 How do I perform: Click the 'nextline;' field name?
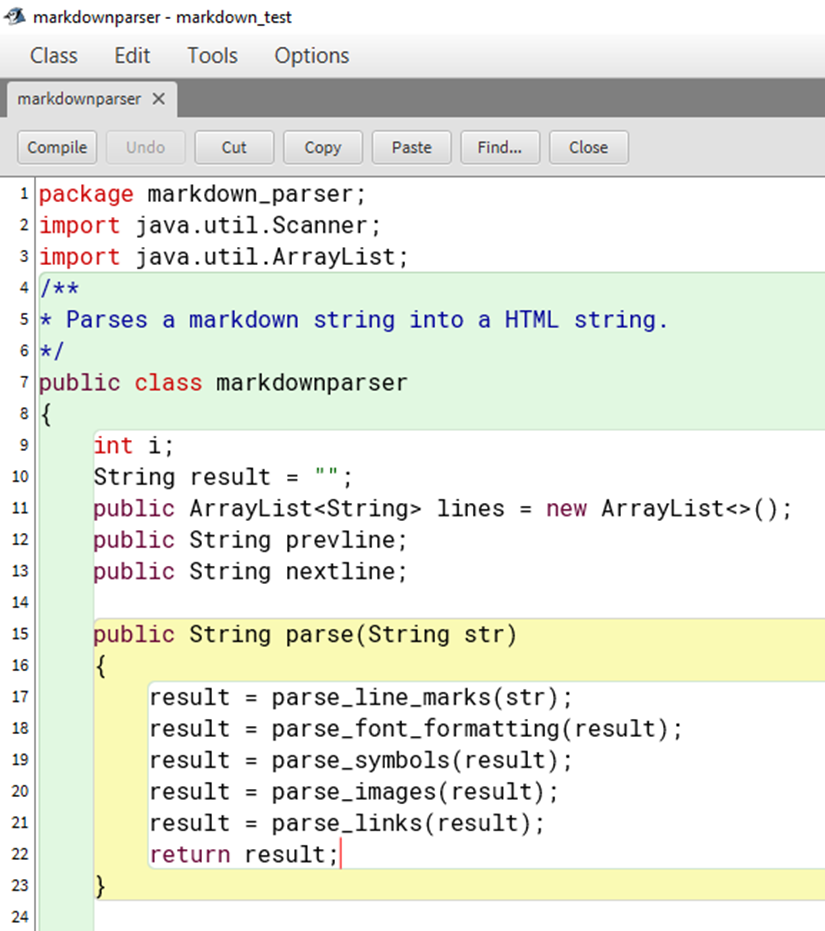346,572
